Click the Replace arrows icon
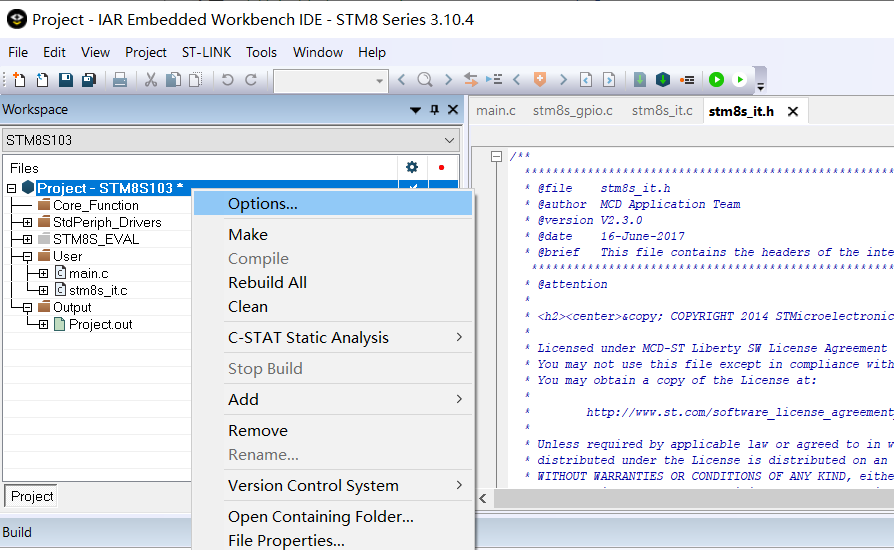The width and height of the screenshot is (894, 550). [470, 80]
